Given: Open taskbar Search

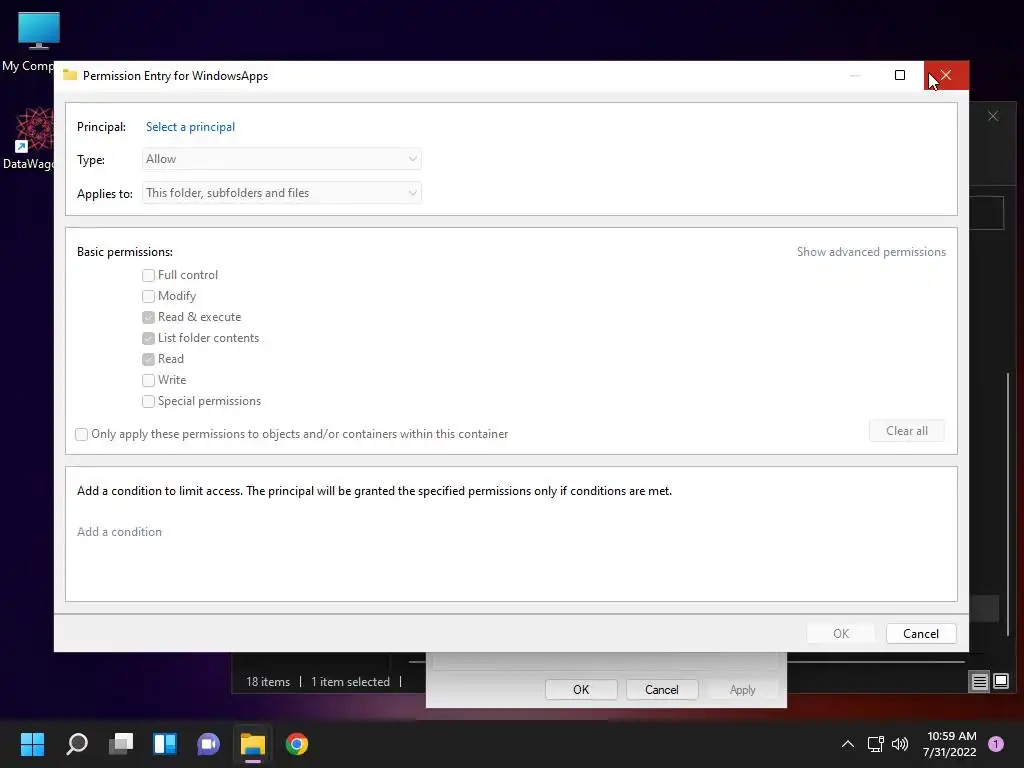Looking at the screenshot, I should 77,744.
